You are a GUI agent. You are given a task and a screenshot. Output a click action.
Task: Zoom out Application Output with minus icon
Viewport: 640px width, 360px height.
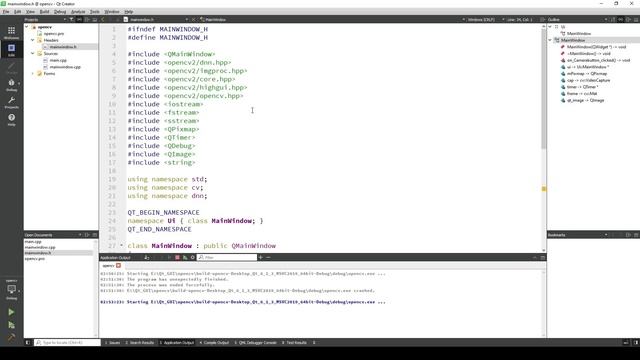point(268,257)
